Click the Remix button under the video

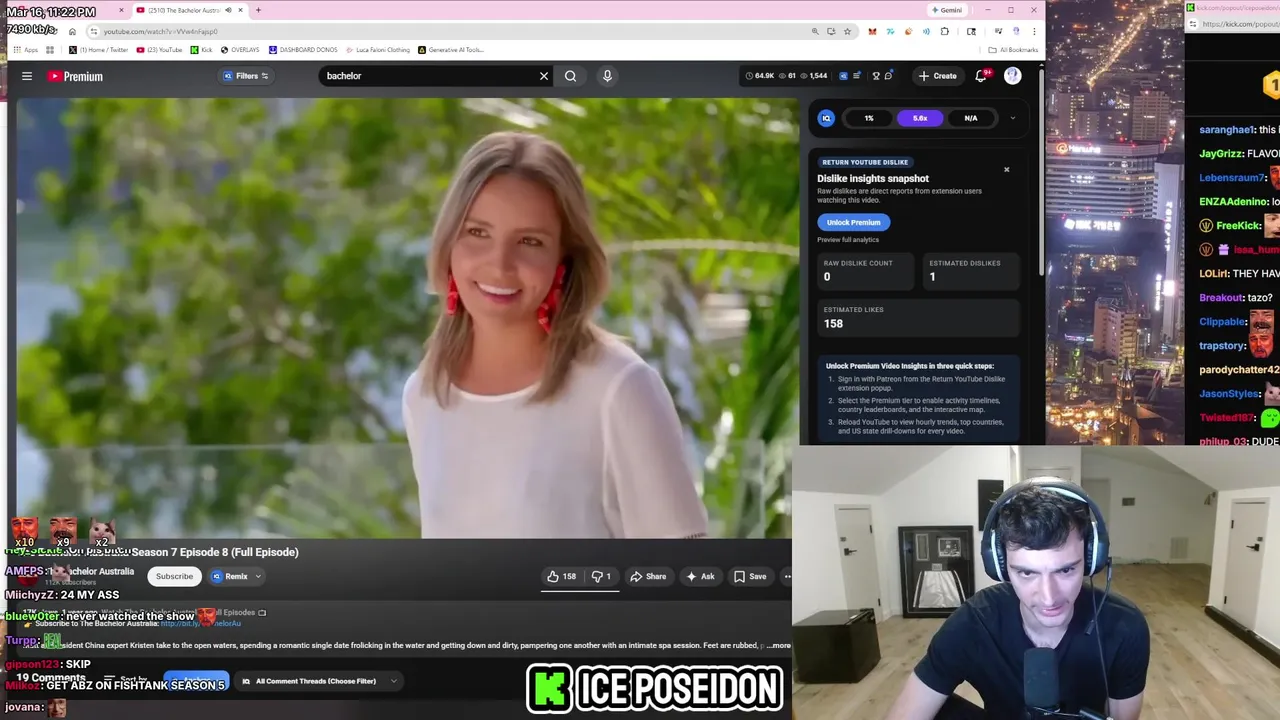[x=230, y=576]
